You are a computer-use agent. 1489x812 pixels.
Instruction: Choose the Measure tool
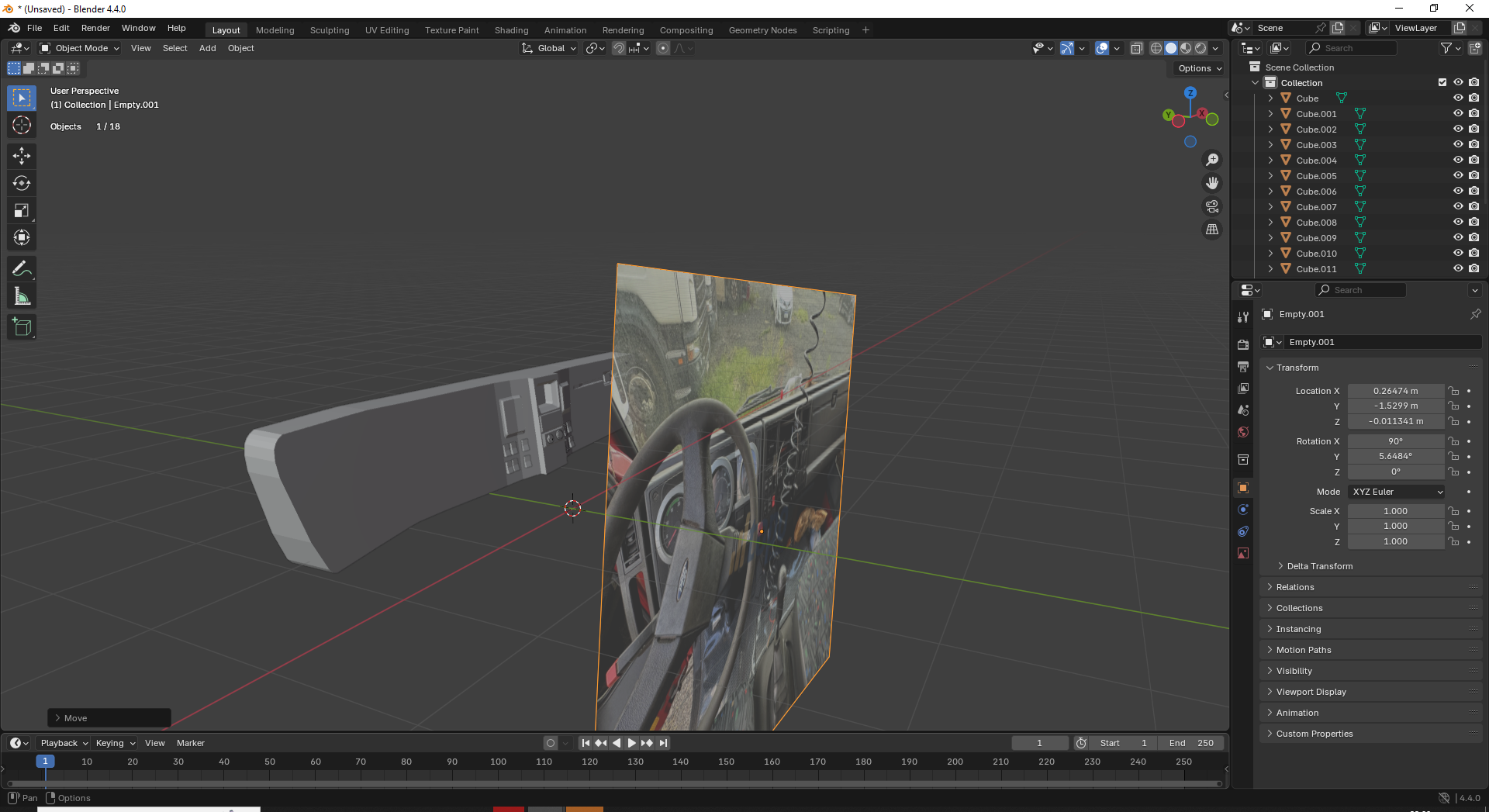[x=22, y=296]
